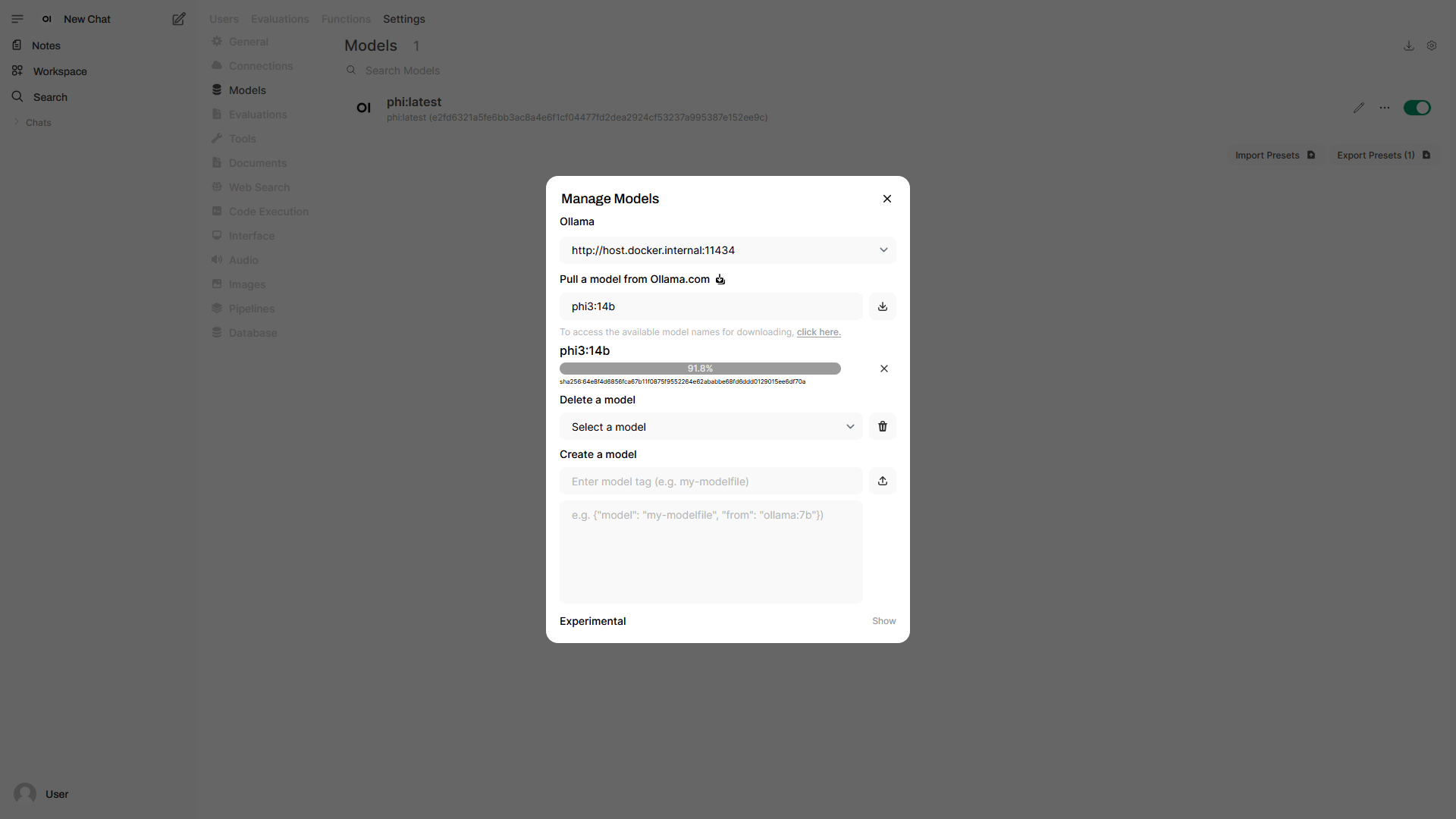Click the pencil icon for phi:latest
This screenshot has height=819, width=1456.
[x=1359, y=108]
